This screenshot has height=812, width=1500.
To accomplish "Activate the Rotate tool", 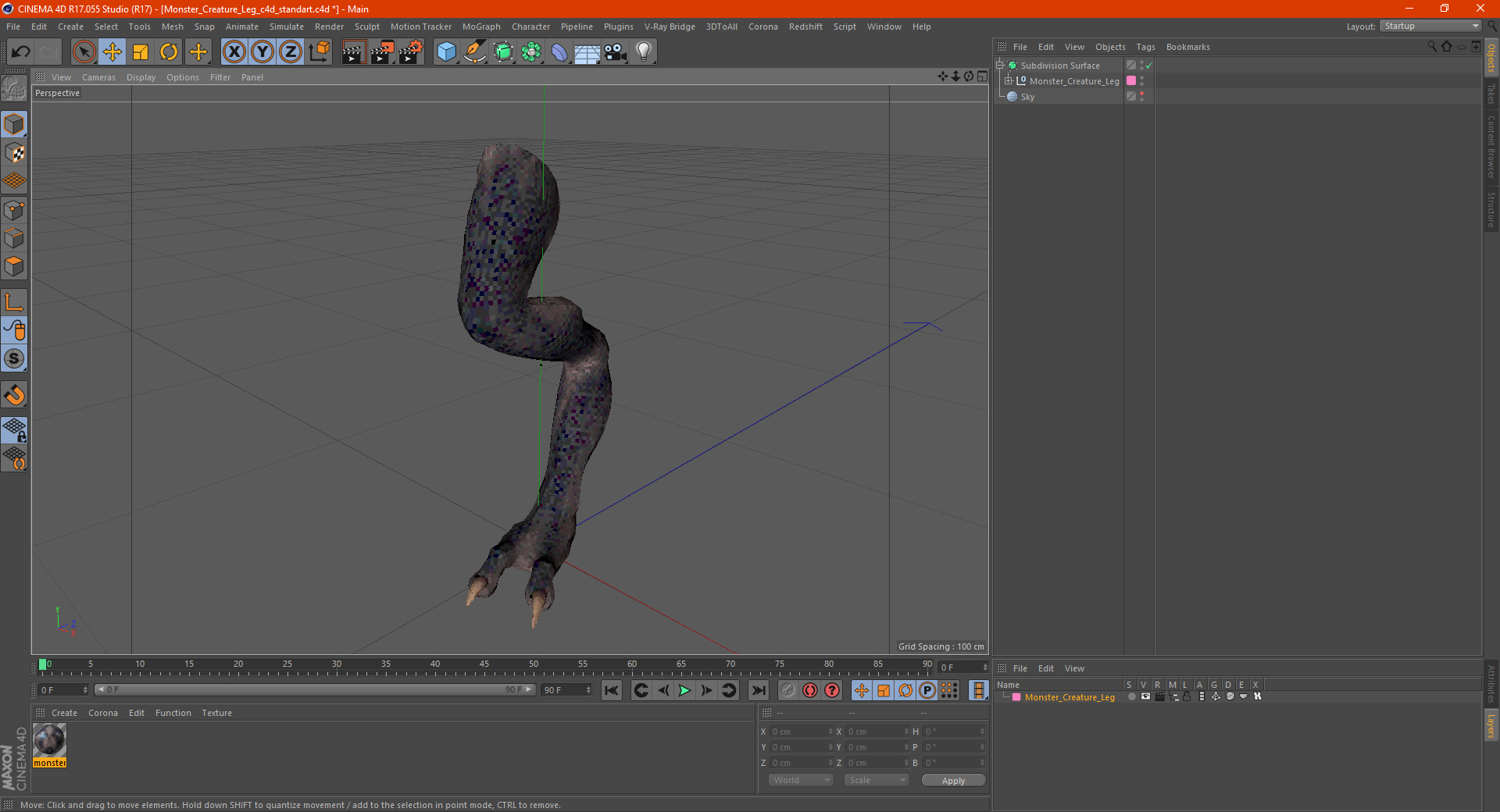I will pyautogui.click(x=169, y=52).
